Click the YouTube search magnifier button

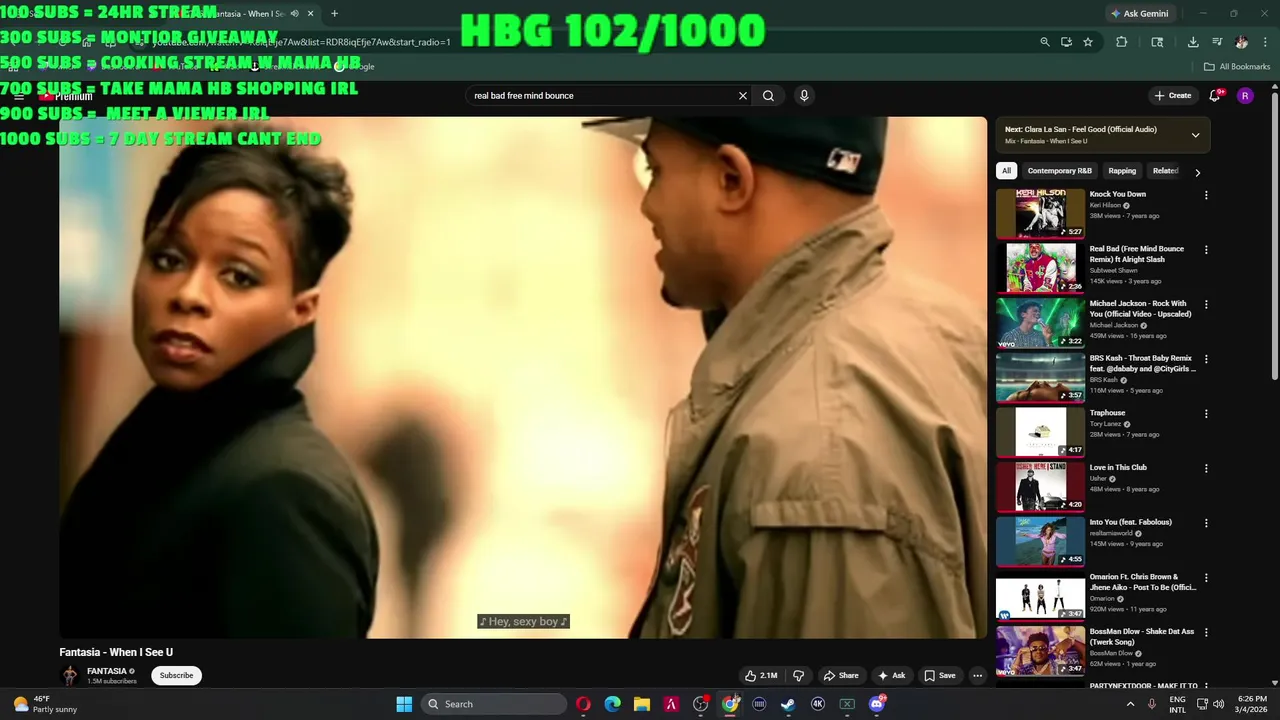pos(768,96)
